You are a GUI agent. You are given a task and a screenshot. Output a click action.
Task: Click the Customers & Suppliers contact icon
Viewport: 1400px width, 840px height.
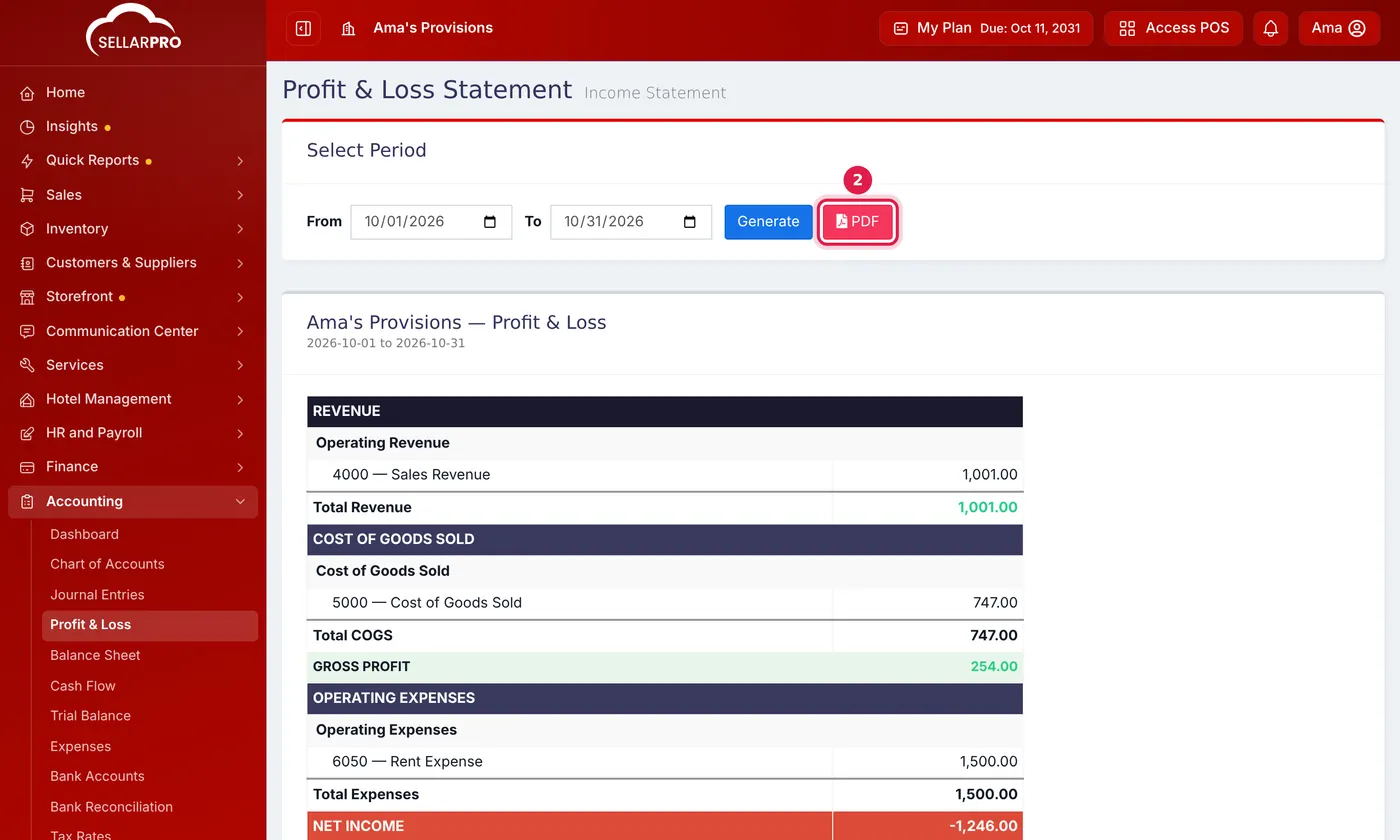tap(27, 263)
